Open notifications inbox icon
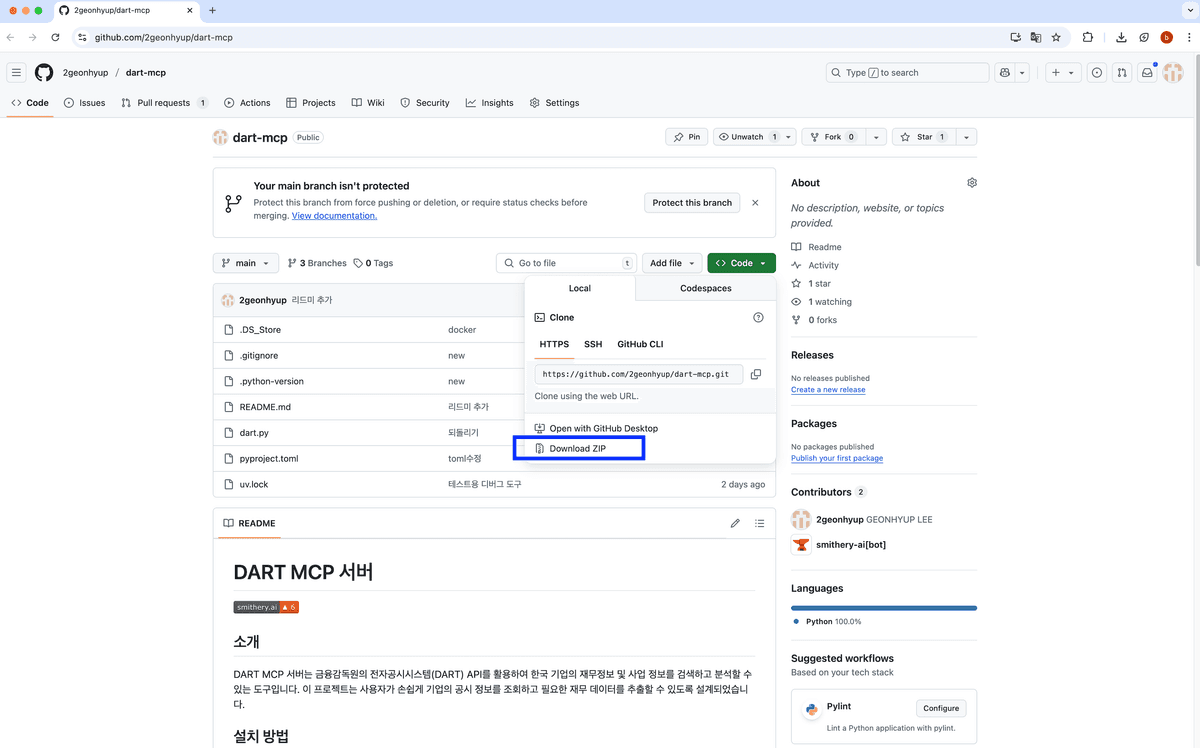Viewport: 1200px width, 748px height. click(x=1147, y=73)
